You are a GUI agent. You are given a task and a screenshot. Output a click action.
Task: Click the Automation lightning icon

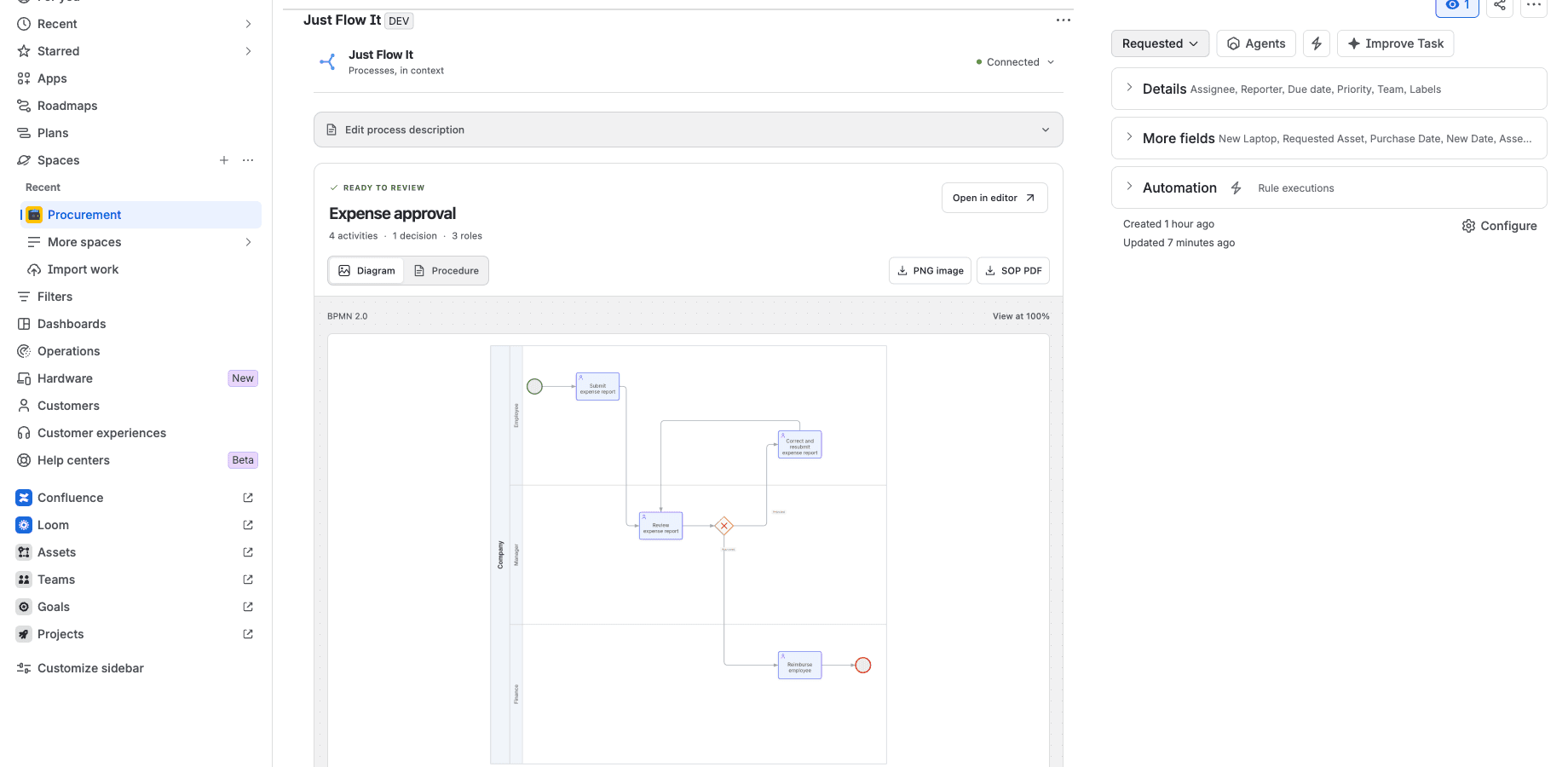(1236, 187)
